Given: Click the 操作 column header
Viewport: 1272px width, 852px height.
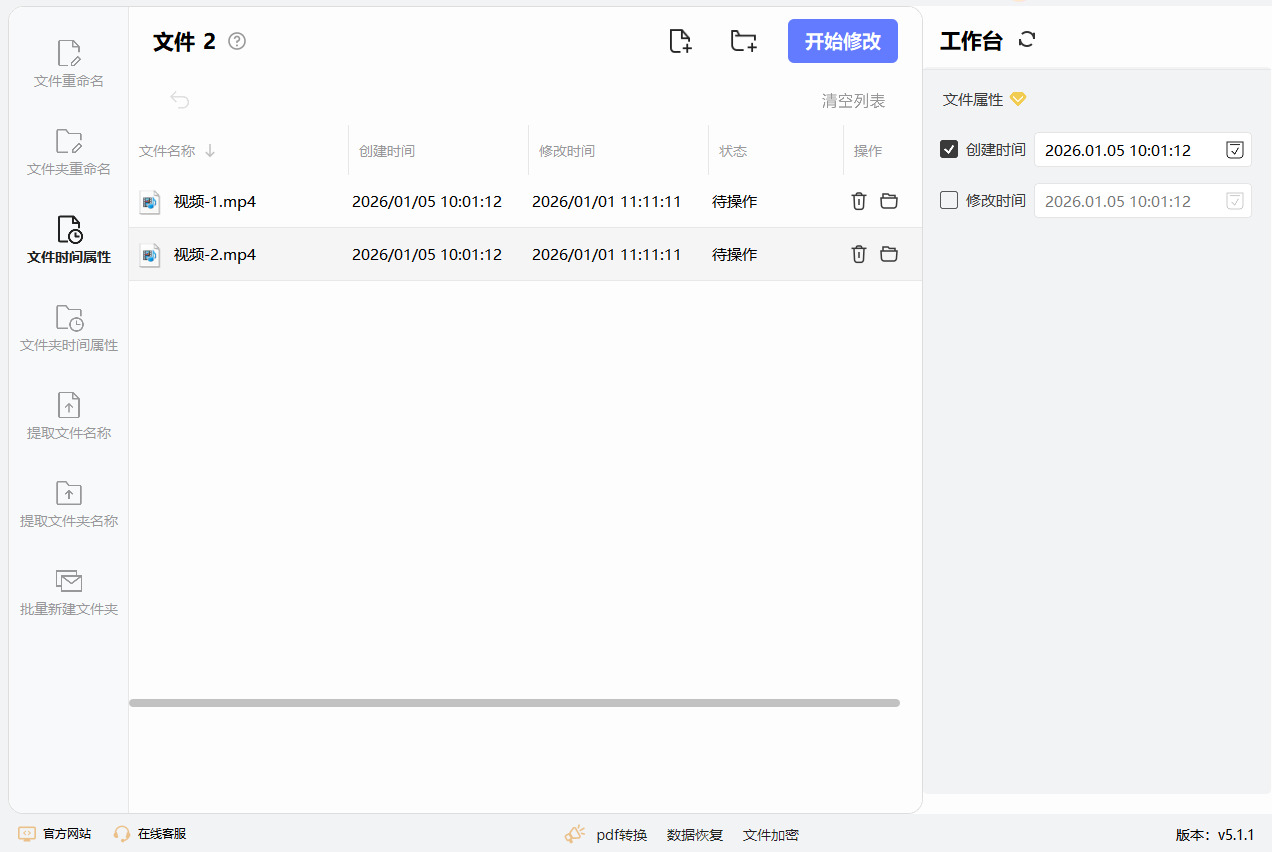Looking at the screenshot, I should [x=868, y=151].
